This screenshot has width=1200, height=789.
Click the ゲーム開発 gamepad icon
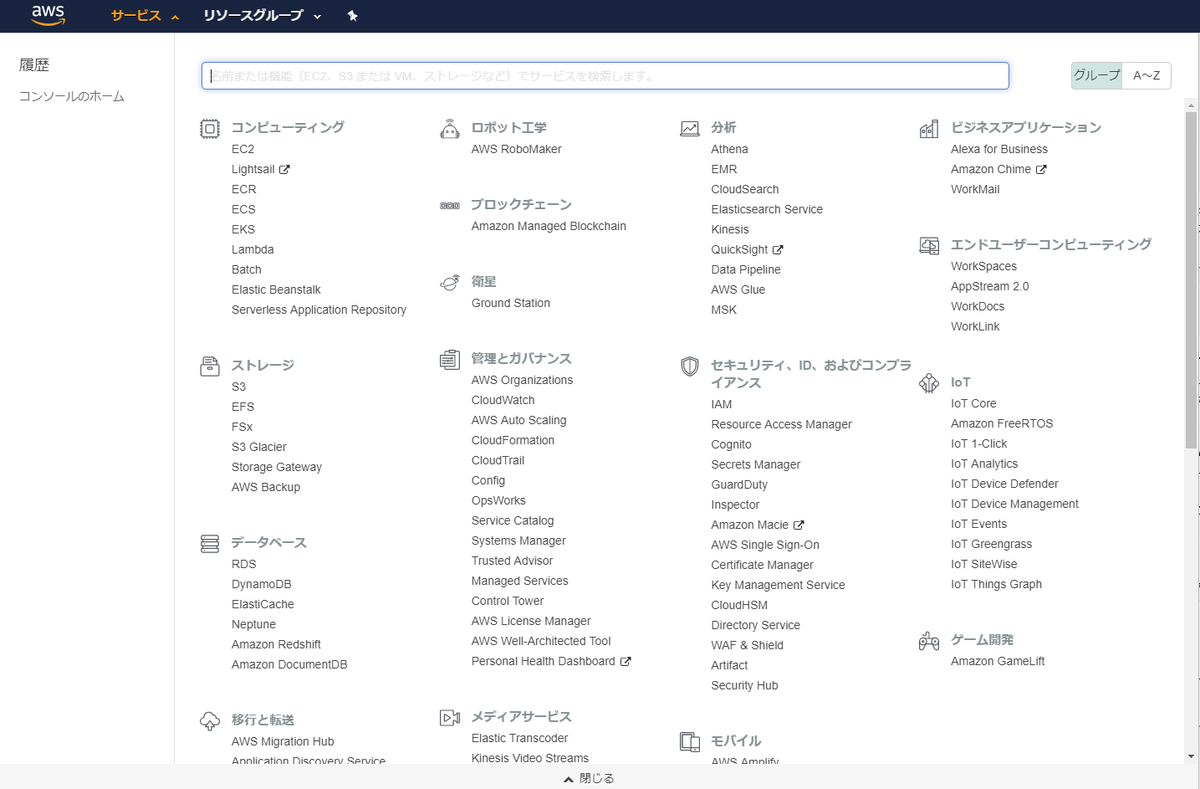pyautogui.click(x=929, y=641)
